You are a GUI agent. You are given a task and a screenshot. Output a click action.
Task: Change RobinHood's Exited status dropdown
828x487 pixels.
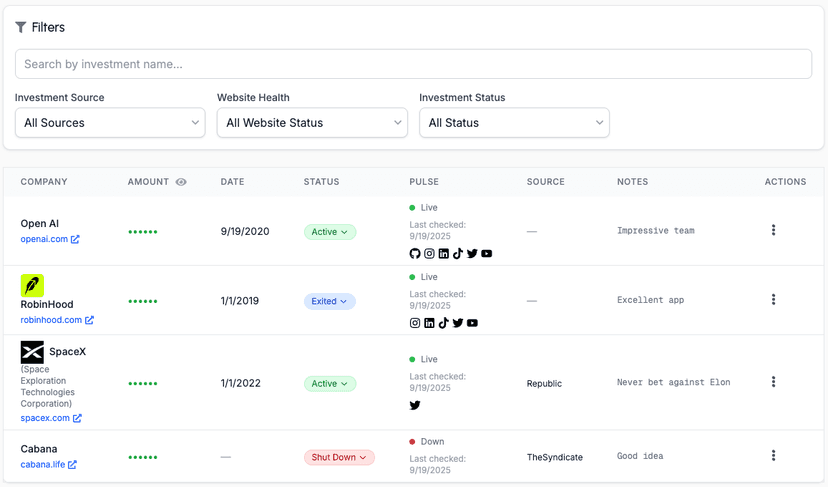pos(330,301)
